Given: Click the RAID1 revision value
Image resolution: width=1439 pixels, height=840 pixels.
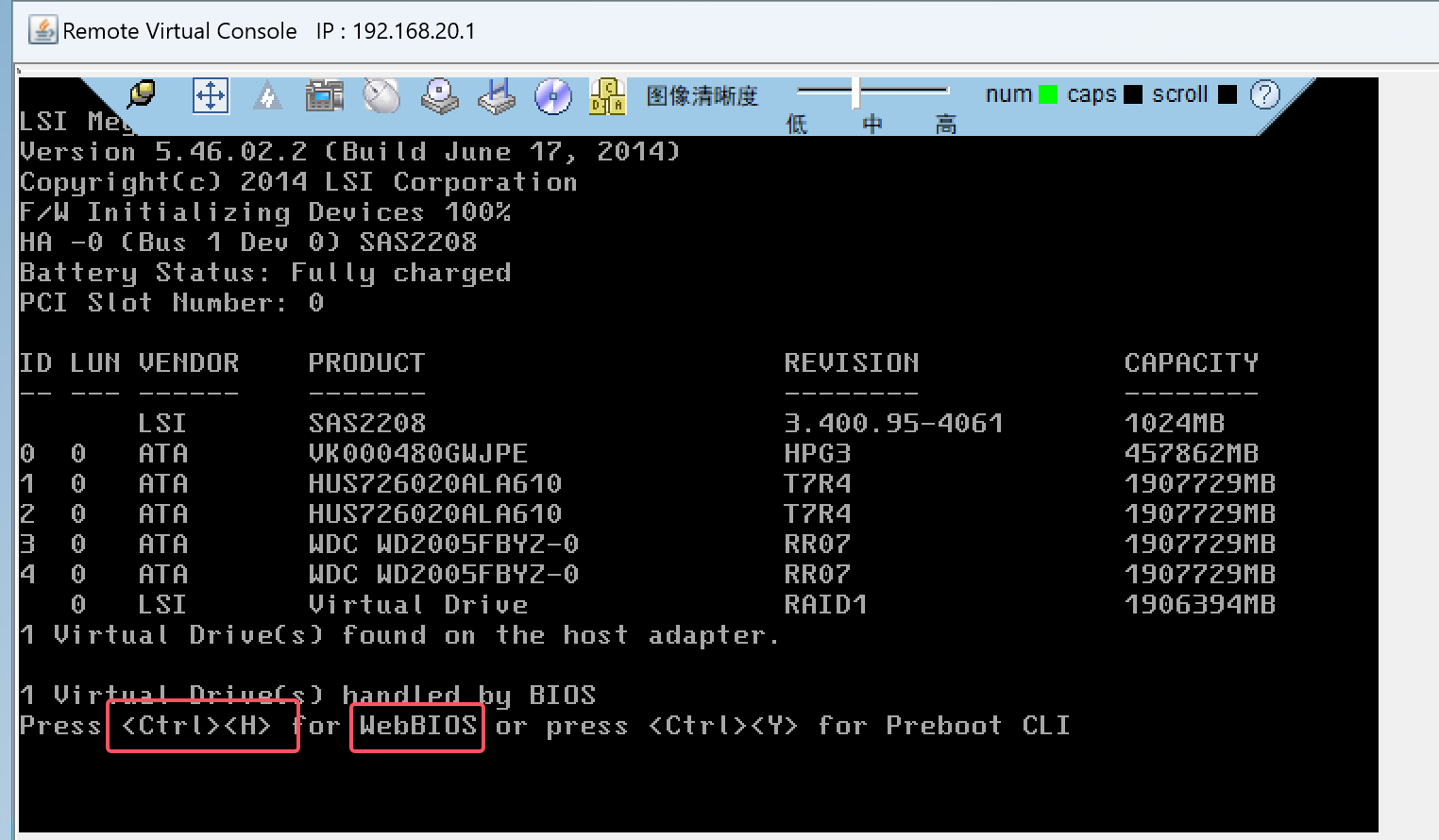Looking at the screenshot, I should coord(826,605).
